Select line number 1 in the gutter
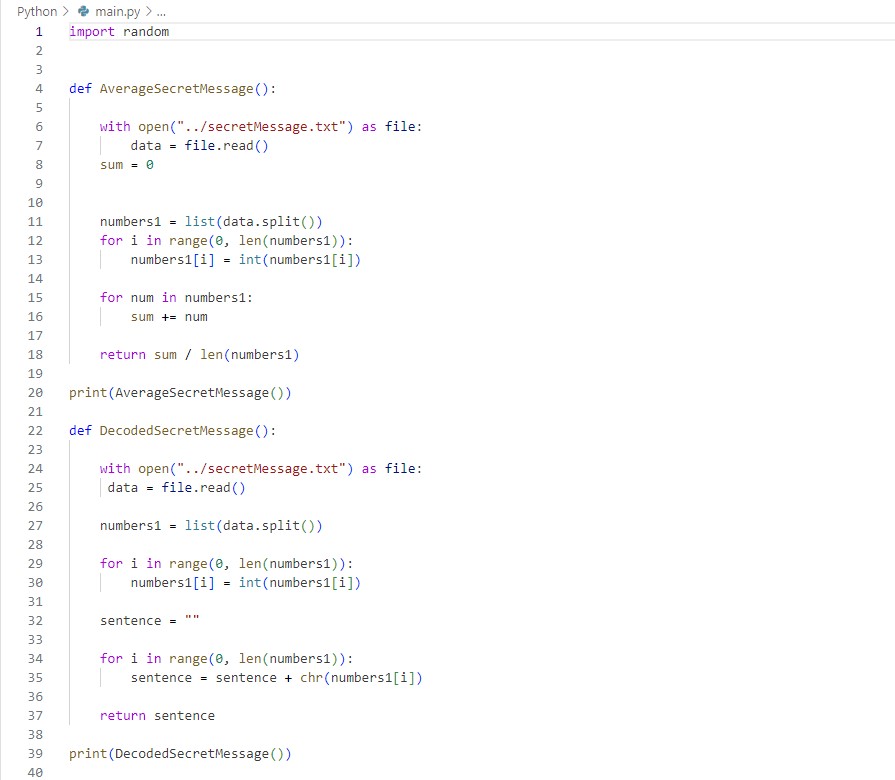This screenshot has width=895, height=780. 39,32
